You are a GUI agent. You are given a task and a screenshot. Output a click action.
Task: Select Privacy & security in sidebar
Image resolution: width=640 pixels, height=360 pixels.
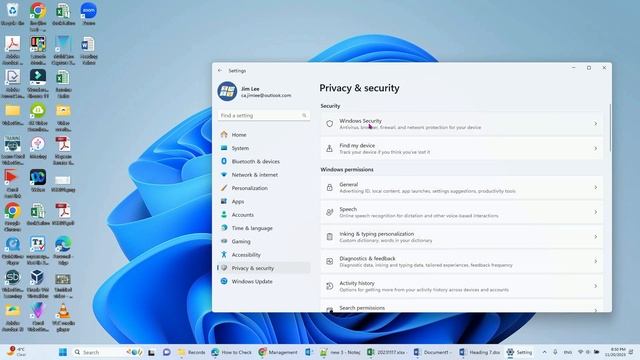[x=264, y=268]
